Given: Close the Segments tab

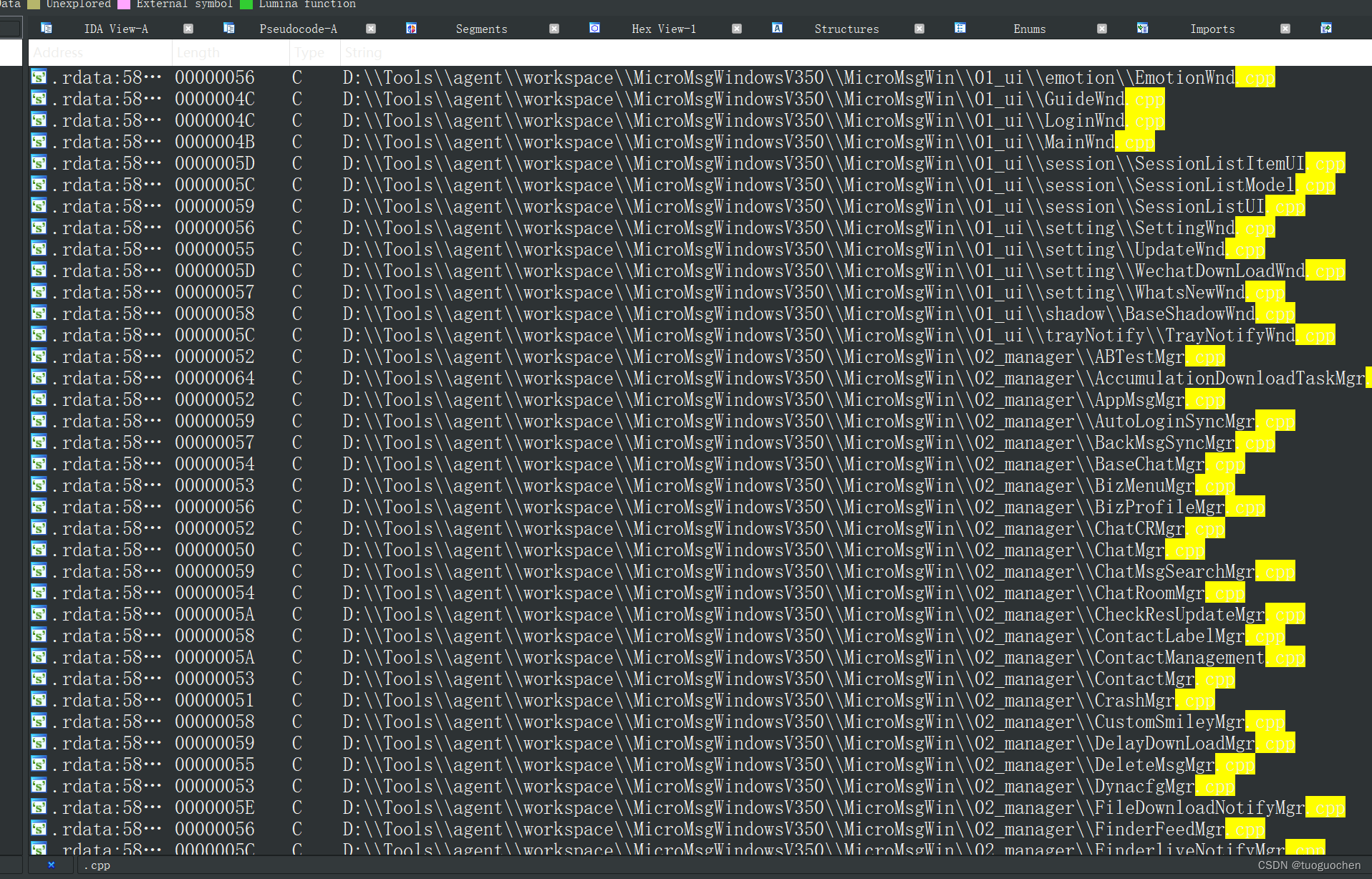Looking at the screenshot, I should click(554, 29).
